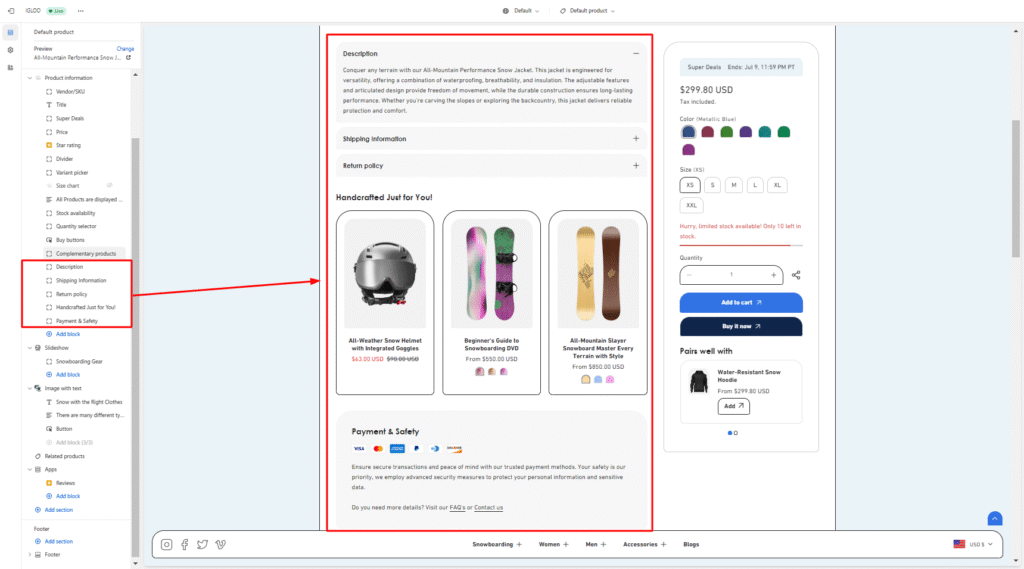The height and width of the screenshot is (569, 1024).
Task: Select size M option
Action: point(734,185)
